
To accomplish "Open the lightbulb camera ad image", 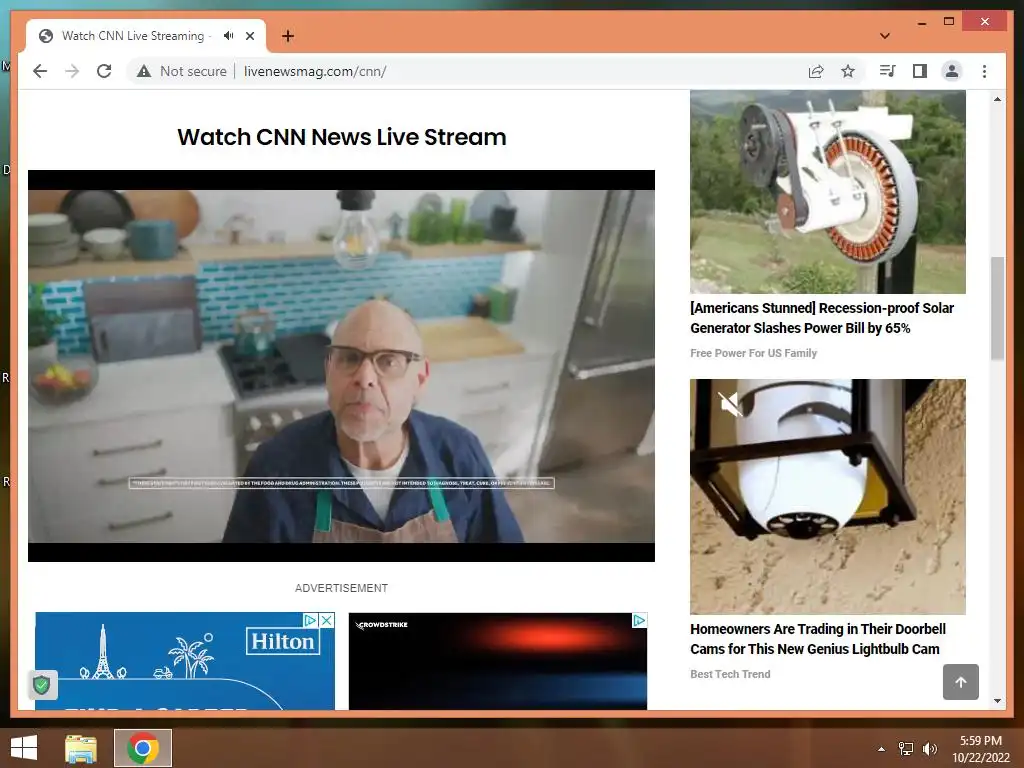I will [827, 496].
